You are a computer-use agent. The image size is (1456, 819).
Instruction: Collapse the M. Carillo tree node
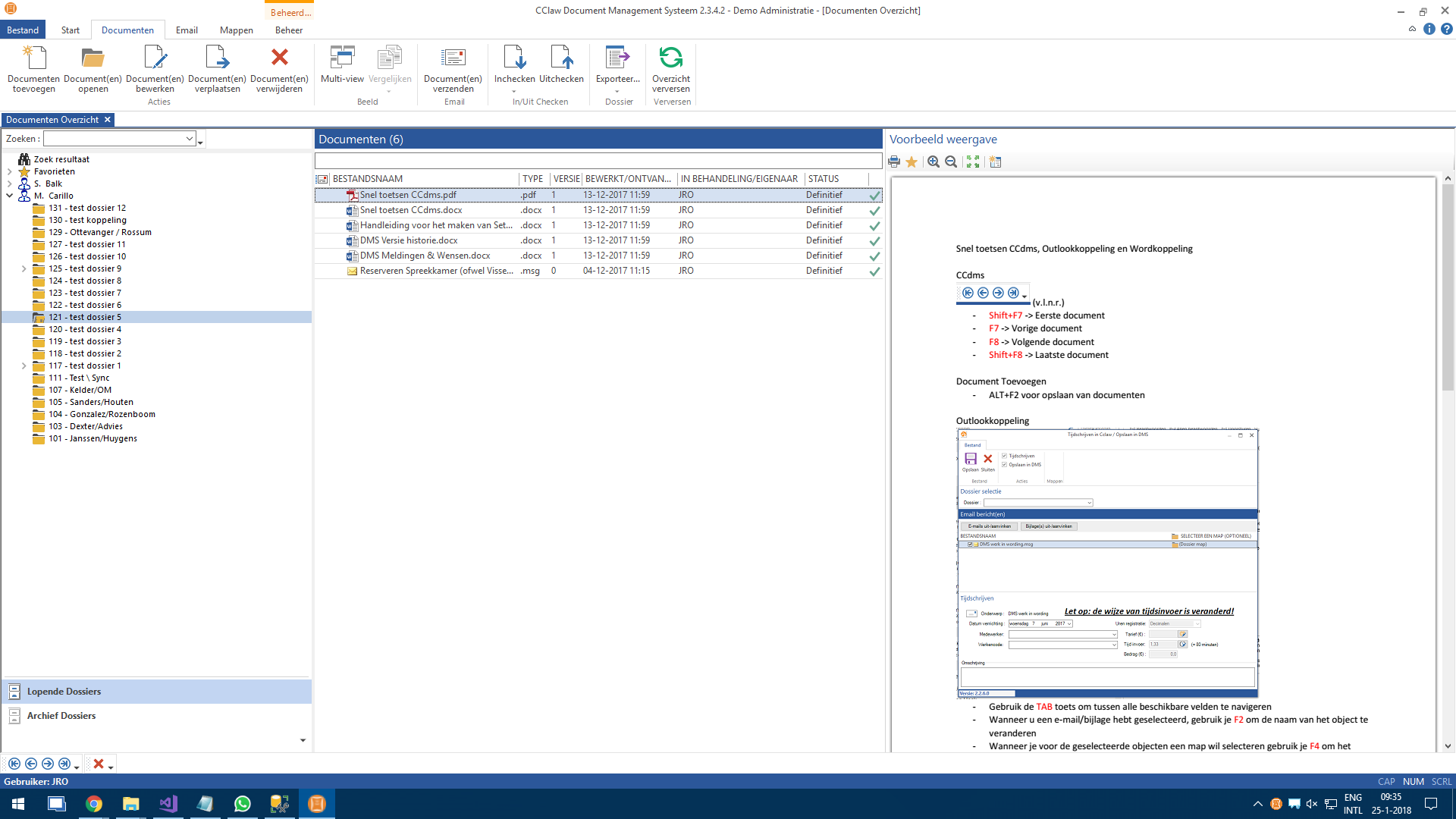10,196
